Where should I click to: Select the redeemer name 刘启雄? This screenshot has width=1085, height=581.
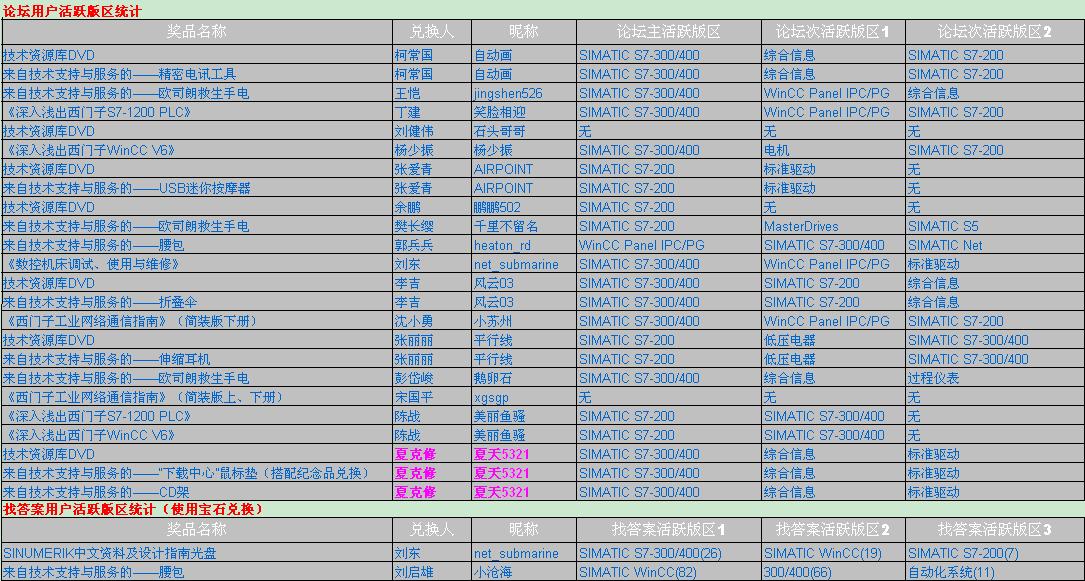pos(413,573)
